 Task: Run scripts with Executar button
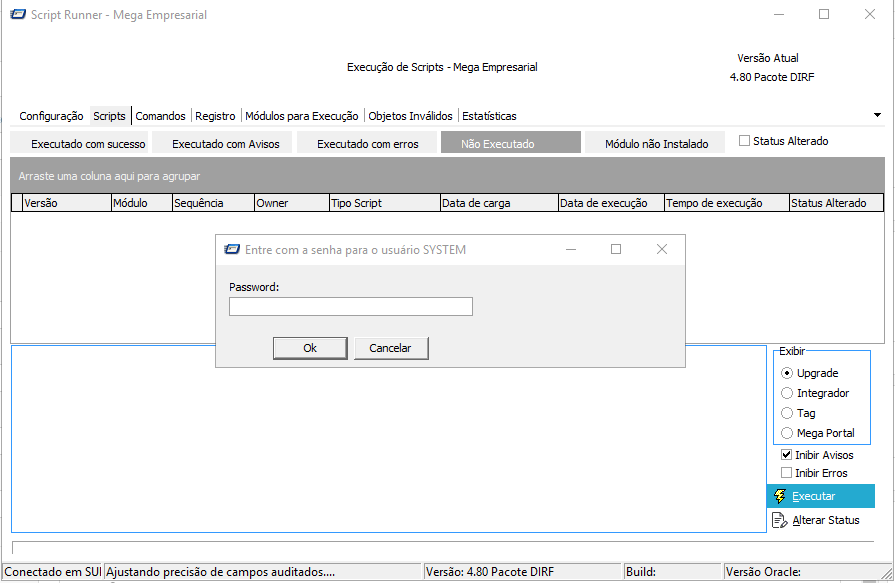[x=820, y=496]
